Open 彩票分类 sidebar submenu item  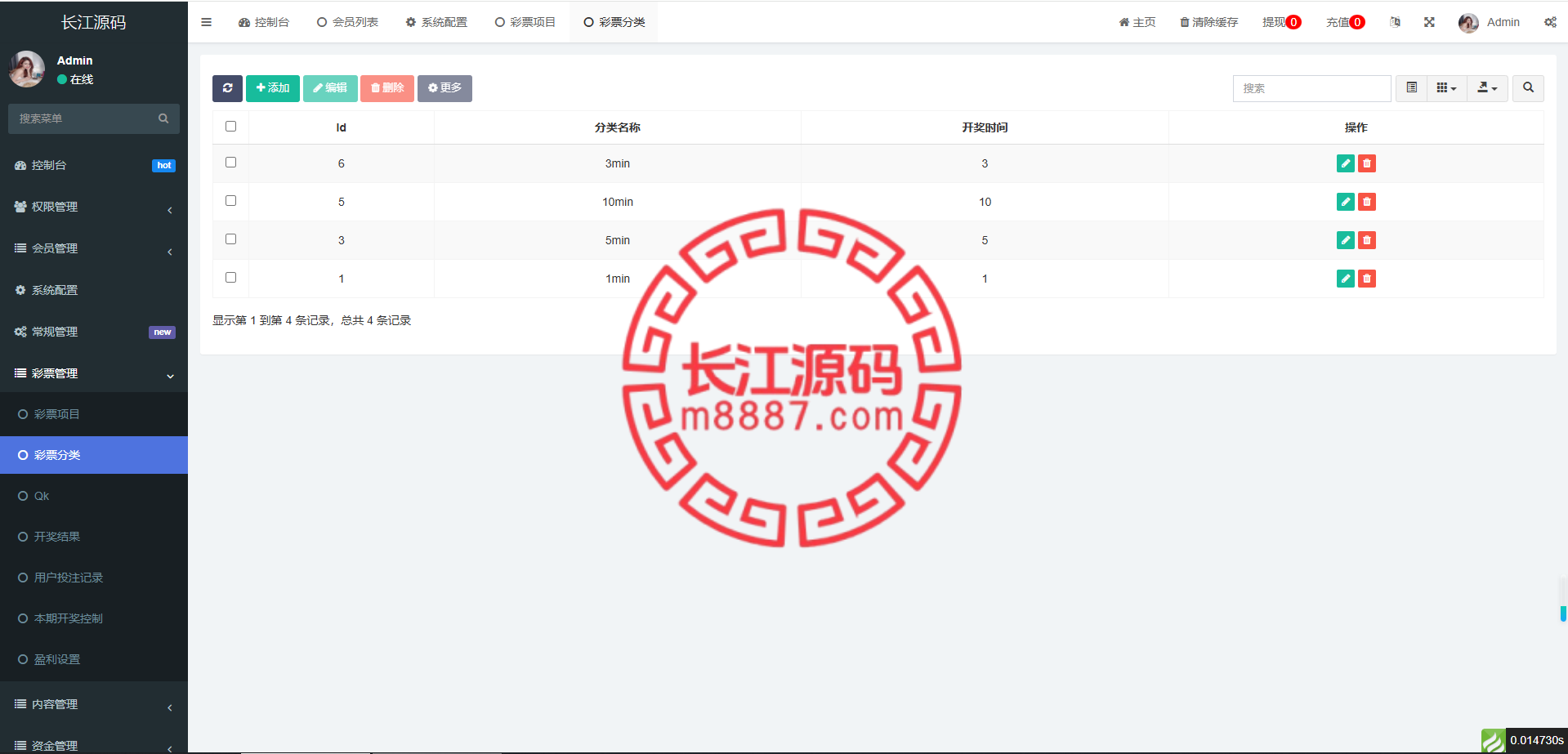coord(94,455)
